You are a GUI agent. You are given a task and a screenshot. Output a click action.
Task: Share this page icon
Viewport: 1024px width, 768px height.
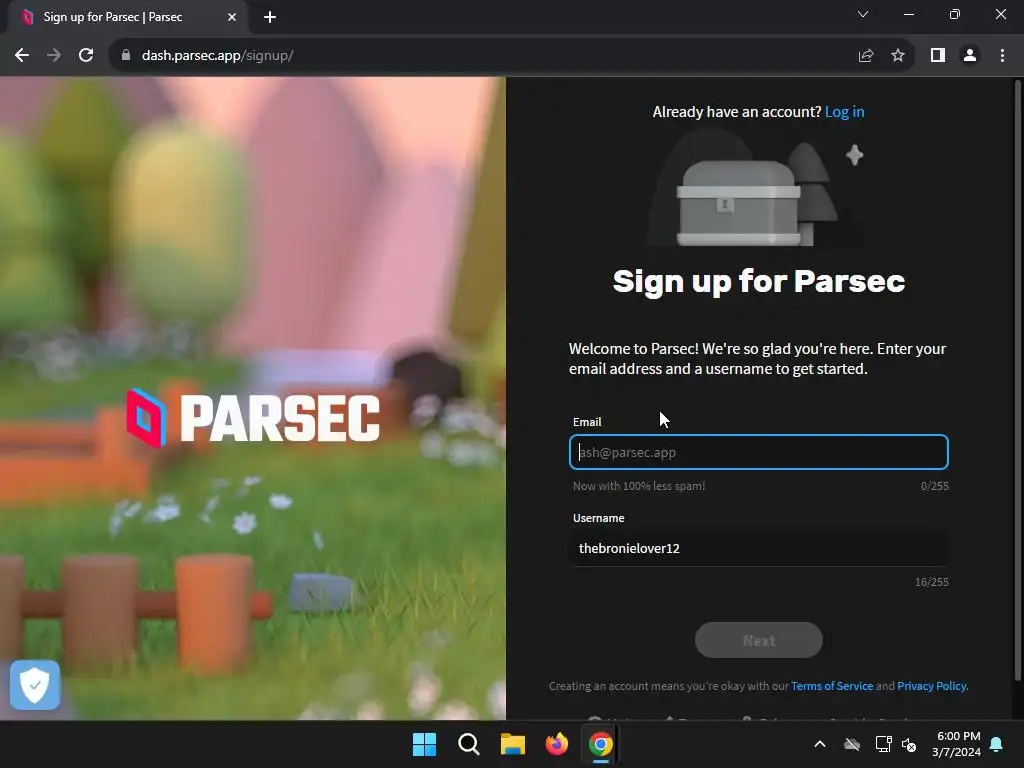click(866, 56)
